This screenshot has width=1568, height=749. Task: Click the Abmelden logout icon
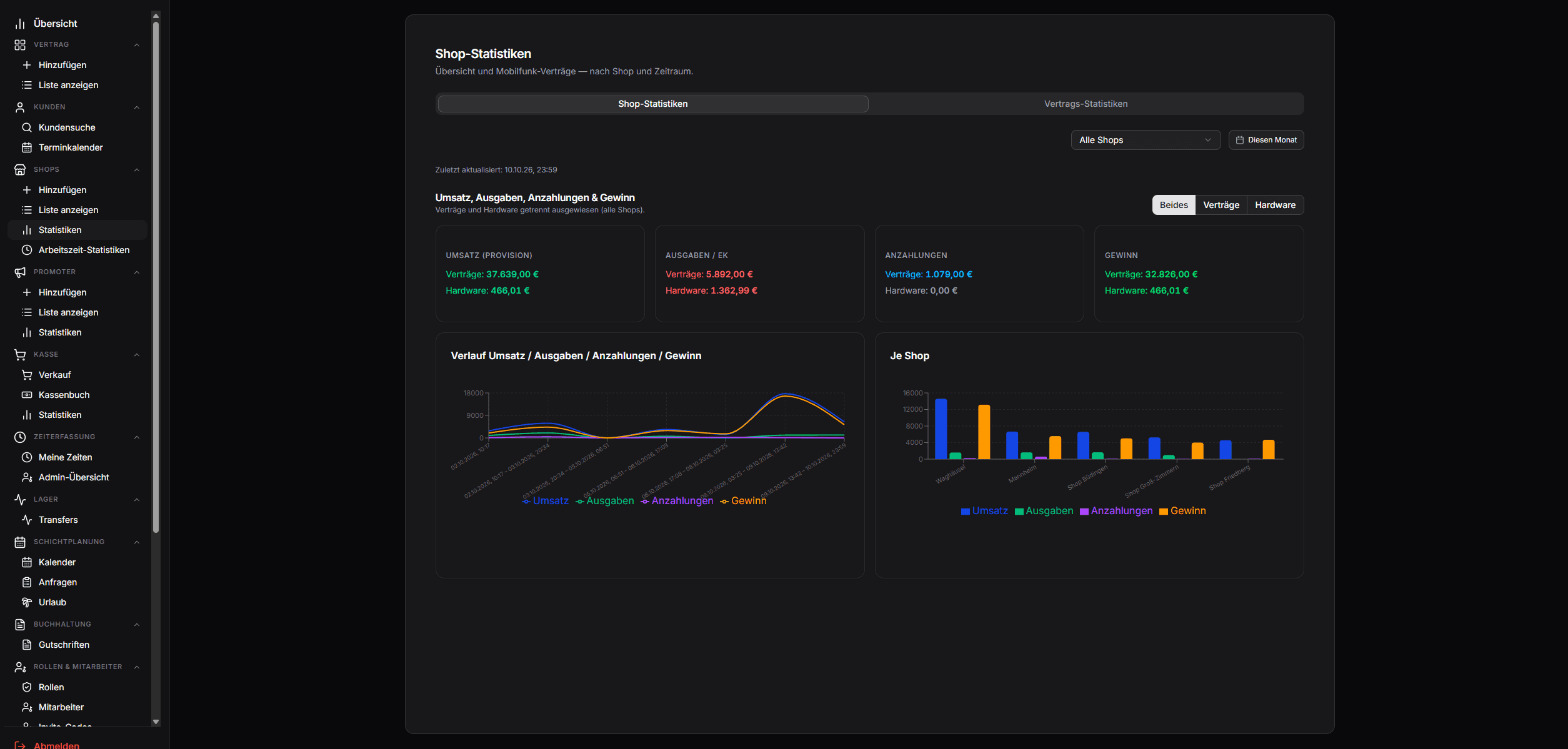click(20, 745)
